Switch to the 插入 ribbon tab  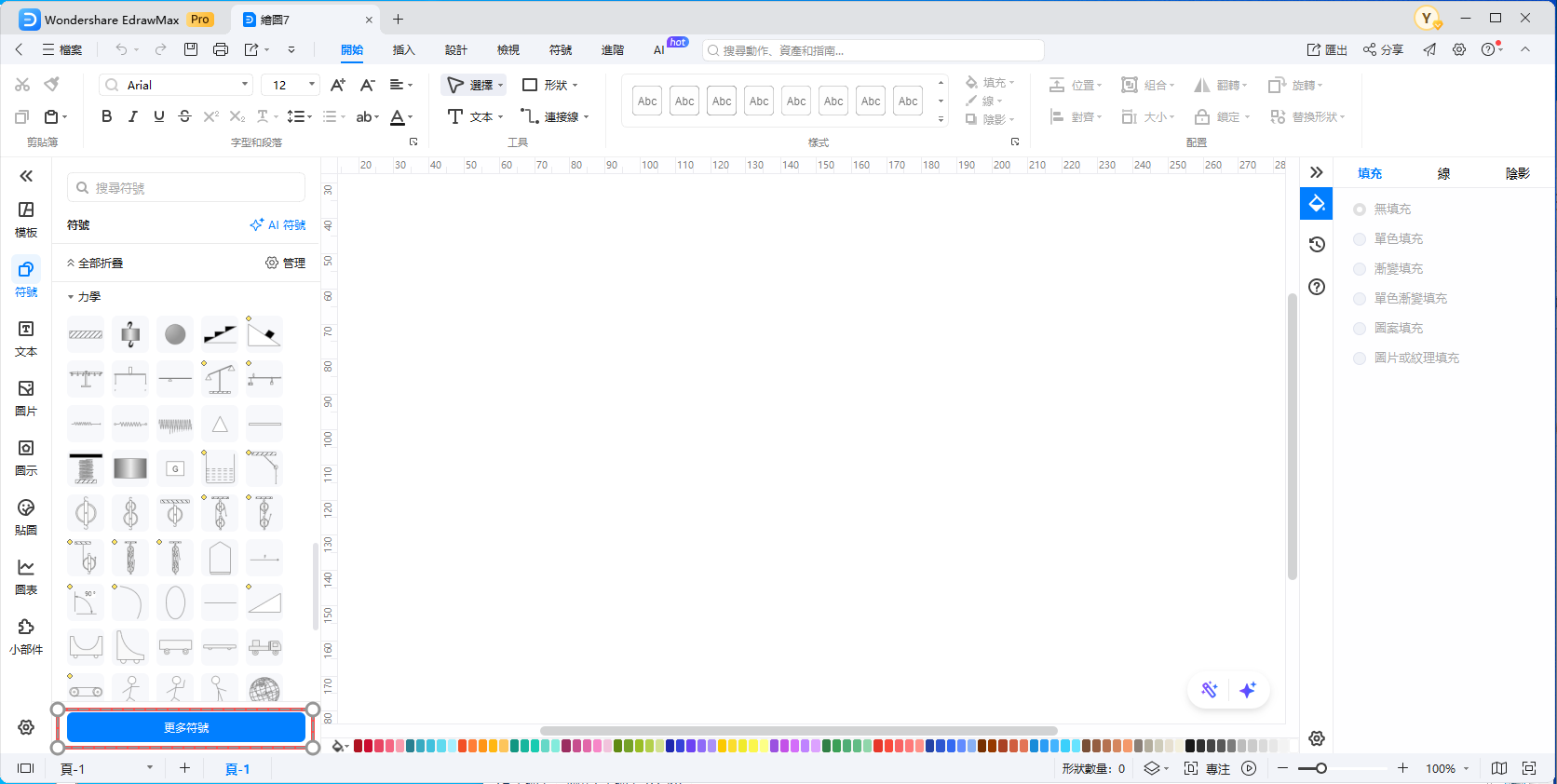(x=403, y=50)
